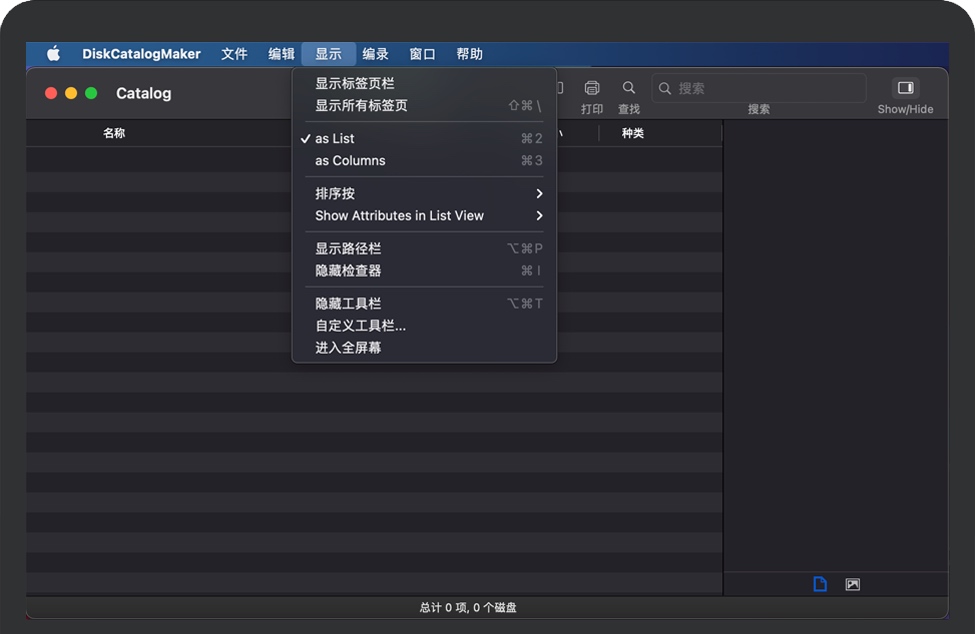
Task: Switch view to 'as Columns'
Action: (350, 161)
